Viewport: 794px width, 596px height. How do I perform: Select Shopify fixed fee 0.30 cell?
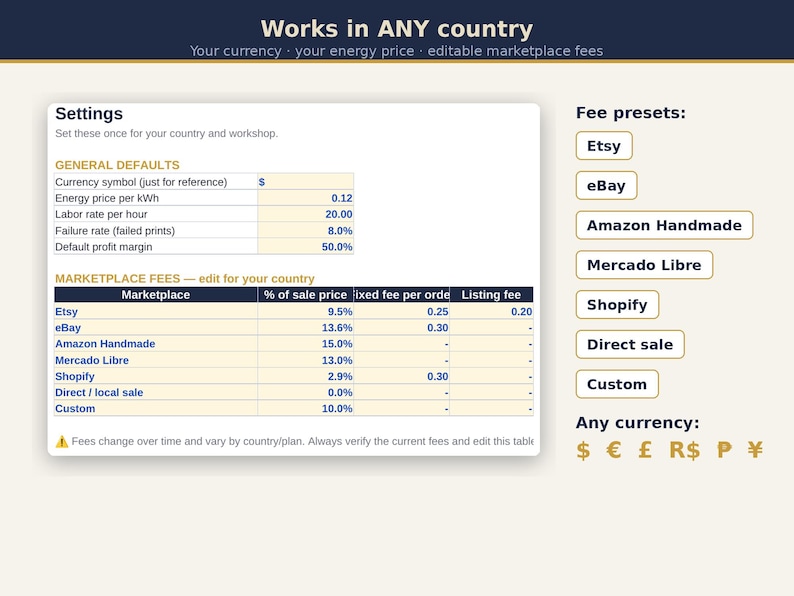[402, 376]
